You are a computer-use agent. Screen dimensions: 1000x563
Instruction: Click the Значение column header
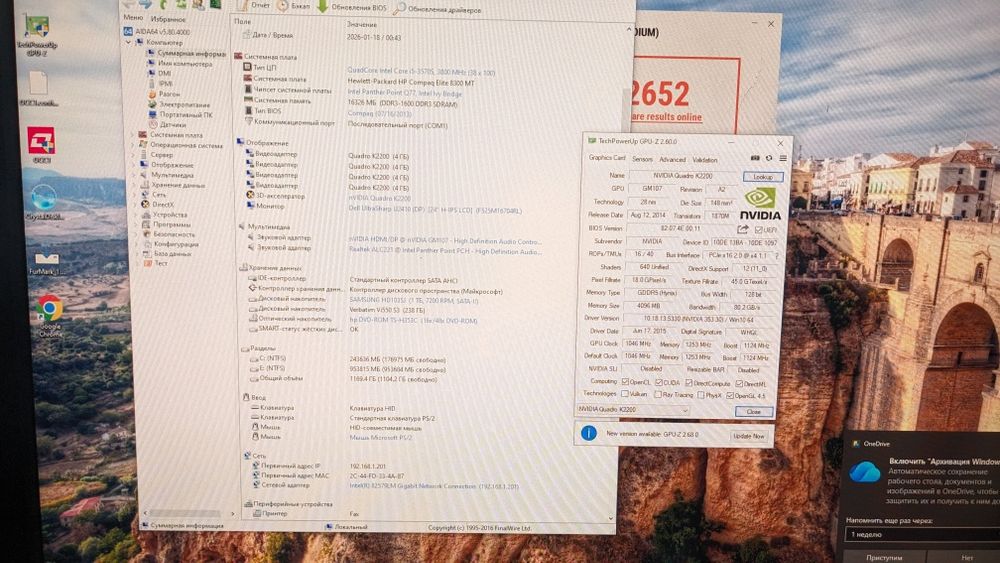point(362,24)
